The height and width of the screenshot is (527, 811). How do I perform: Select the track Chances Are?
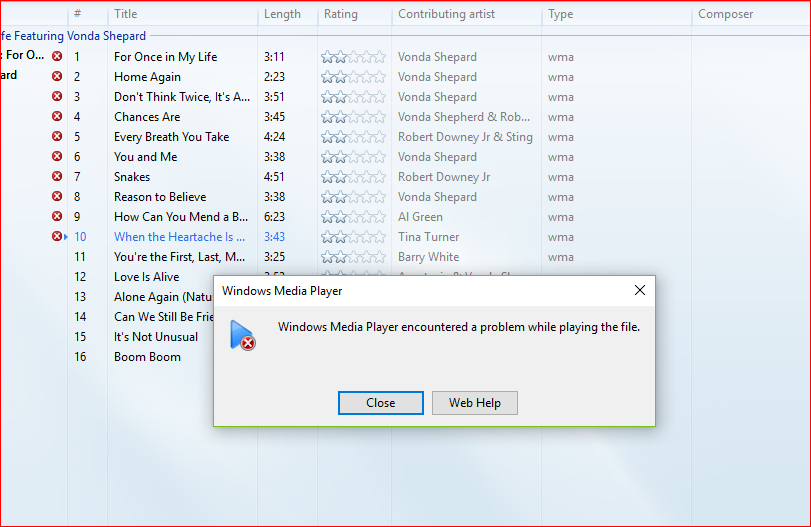147,117
